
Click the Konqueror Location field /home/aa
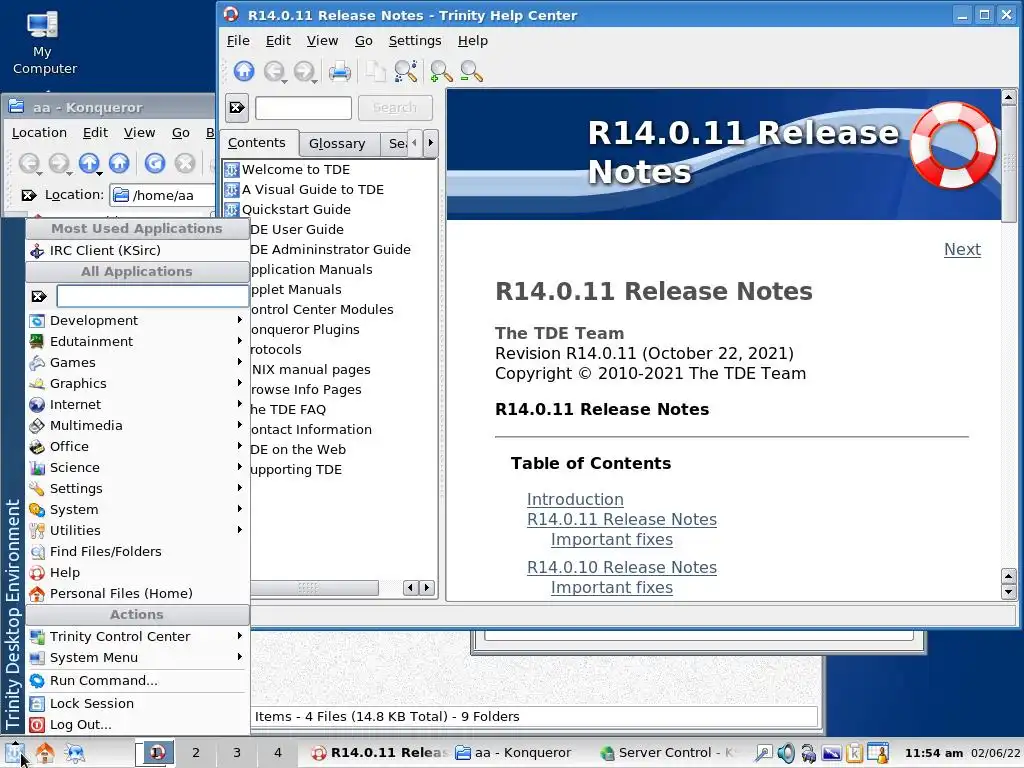[x=163, y=195]
